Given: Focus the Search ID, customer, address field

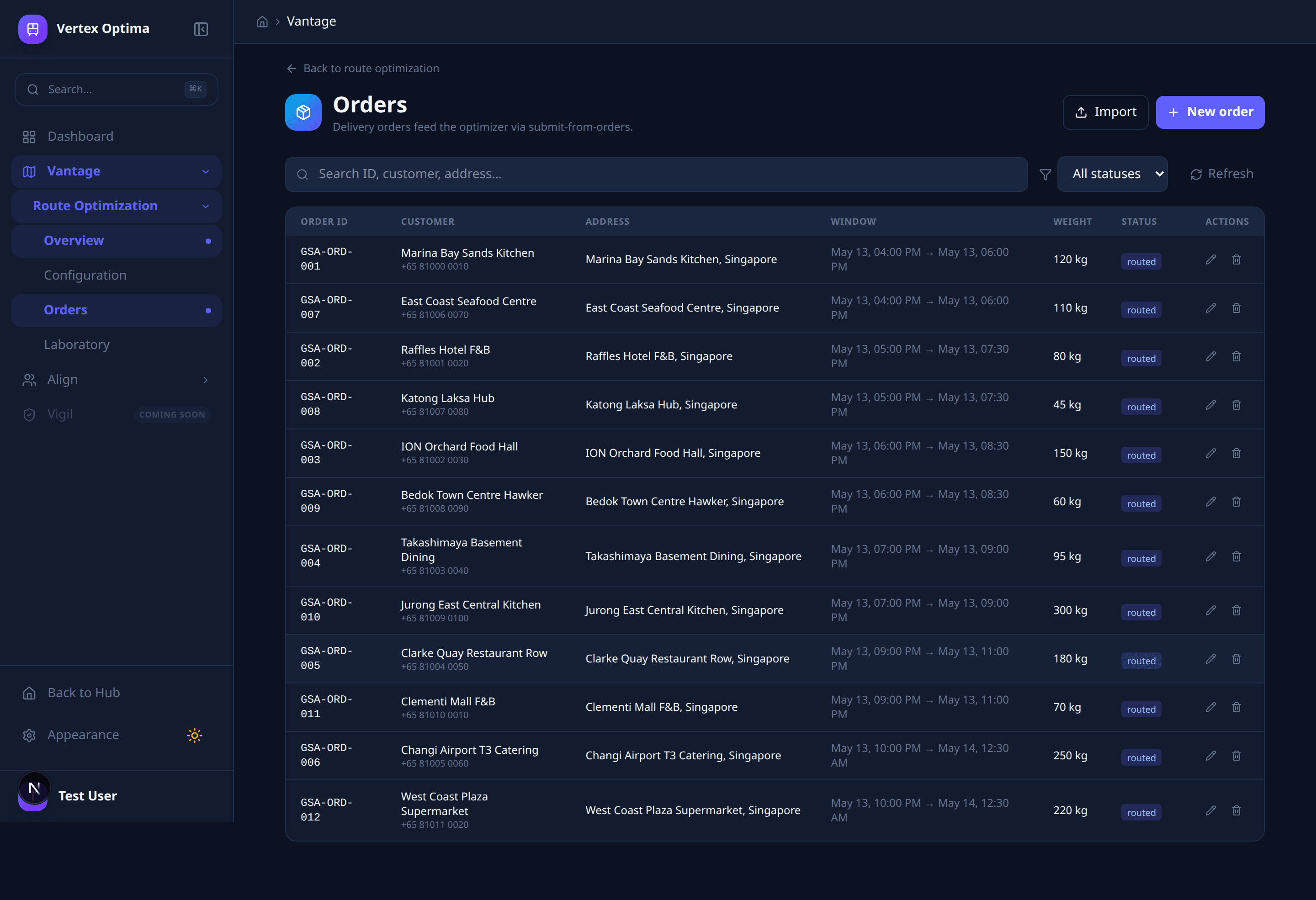Looking at the screenshot, I should click(x=656, y=175).
